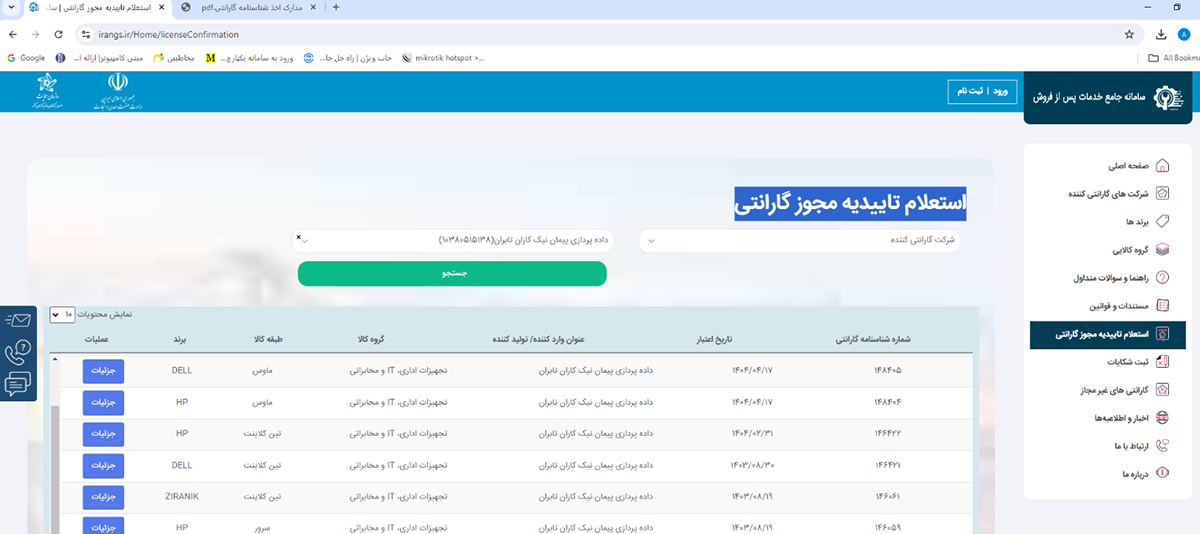Click the Chrome downloads icon
1200x534 pixels.
(1161, 34)
